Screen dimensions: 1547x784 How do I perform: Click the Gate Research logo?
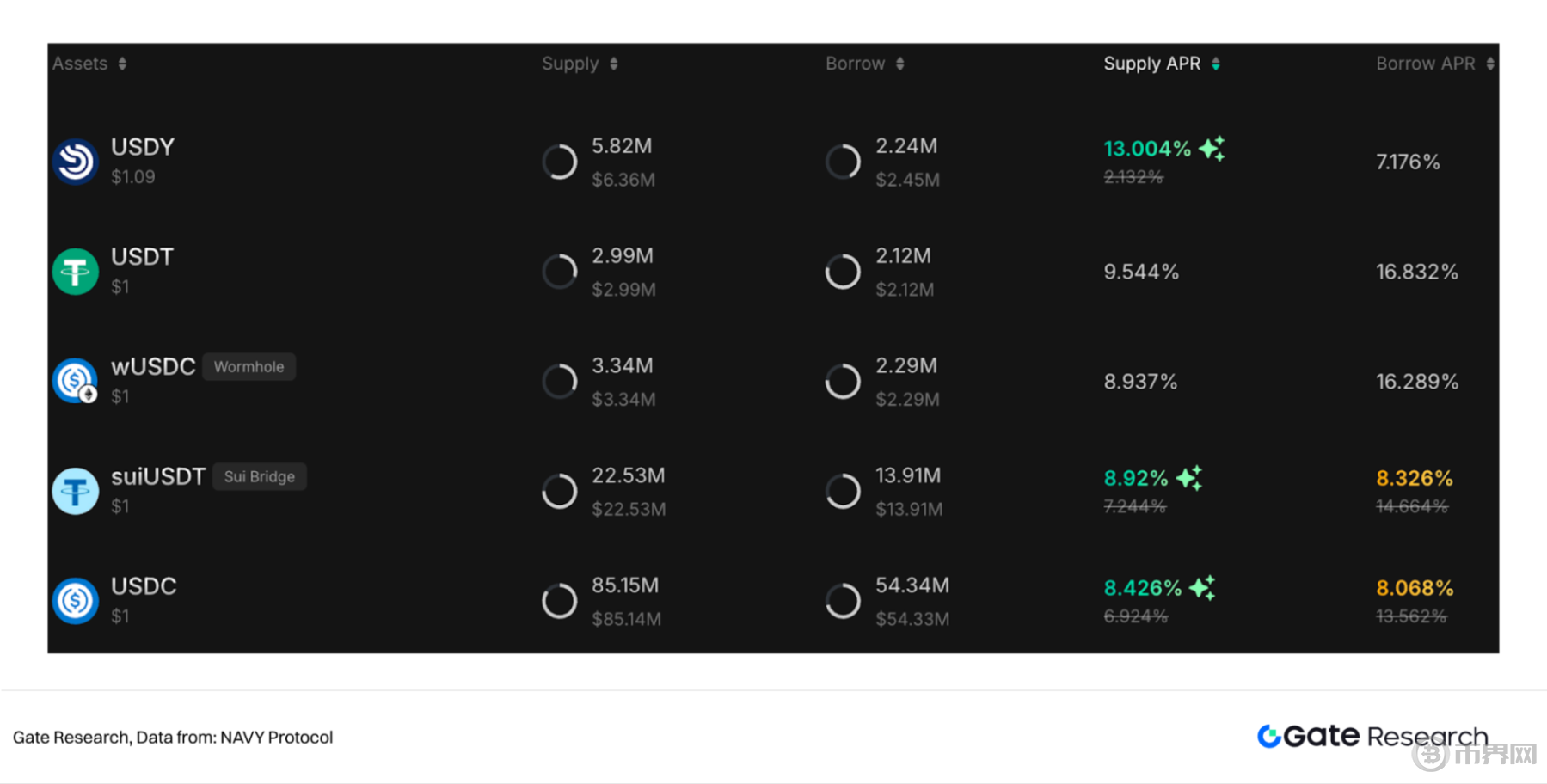click(x=1372, y=736)
